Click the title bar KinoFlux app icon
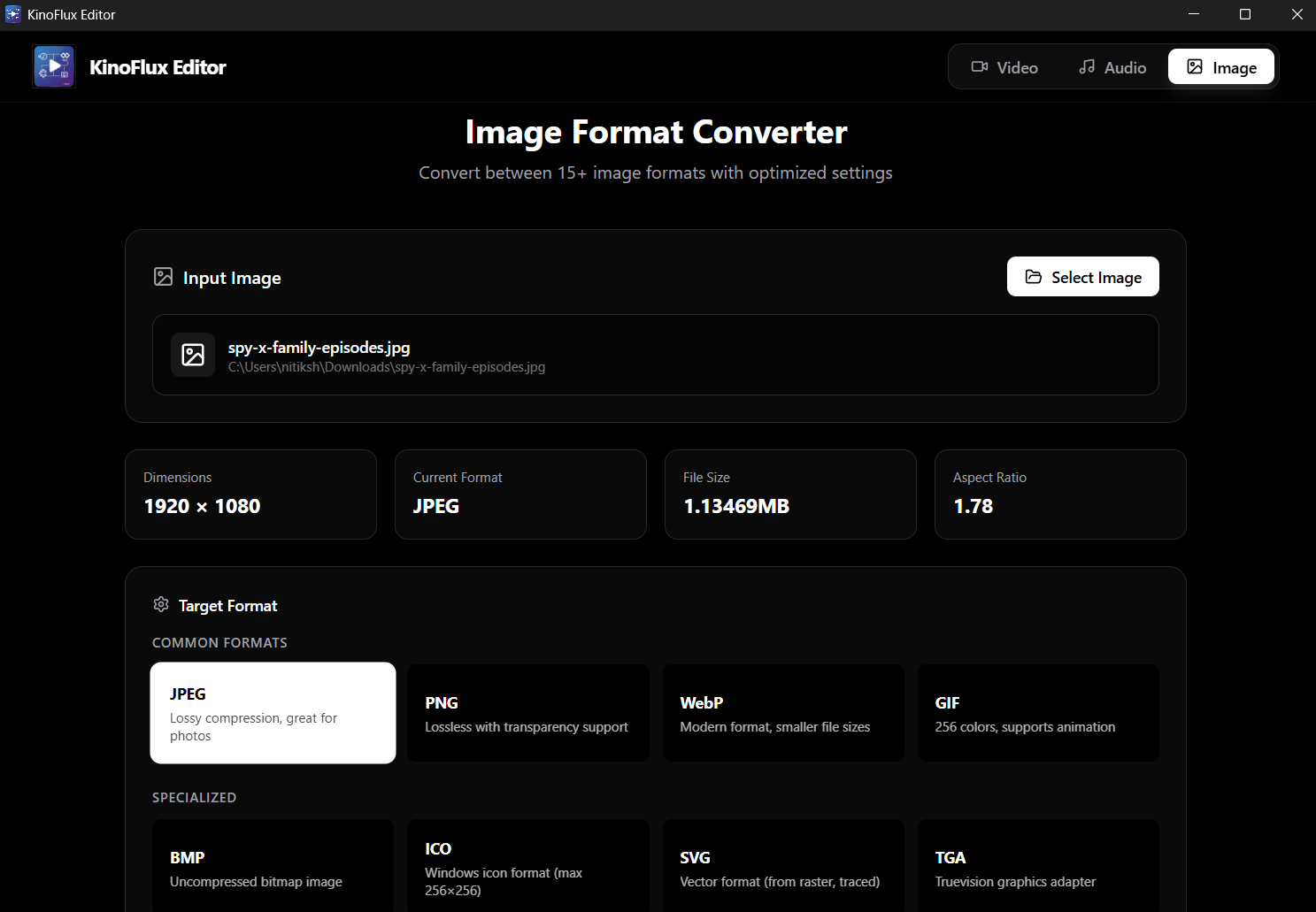This screenshot has width=1316, height=912. [x=12, y=14]
